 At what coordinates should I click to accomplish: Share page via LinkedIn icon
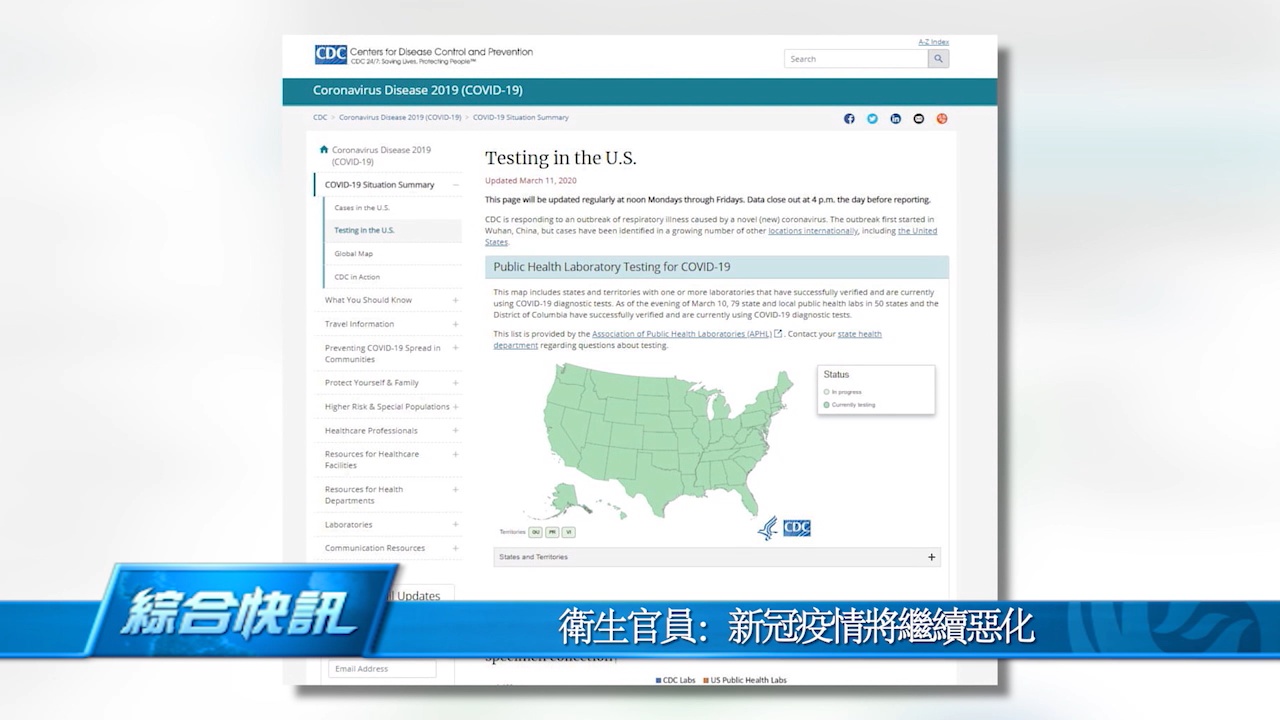tap(895, 118)
